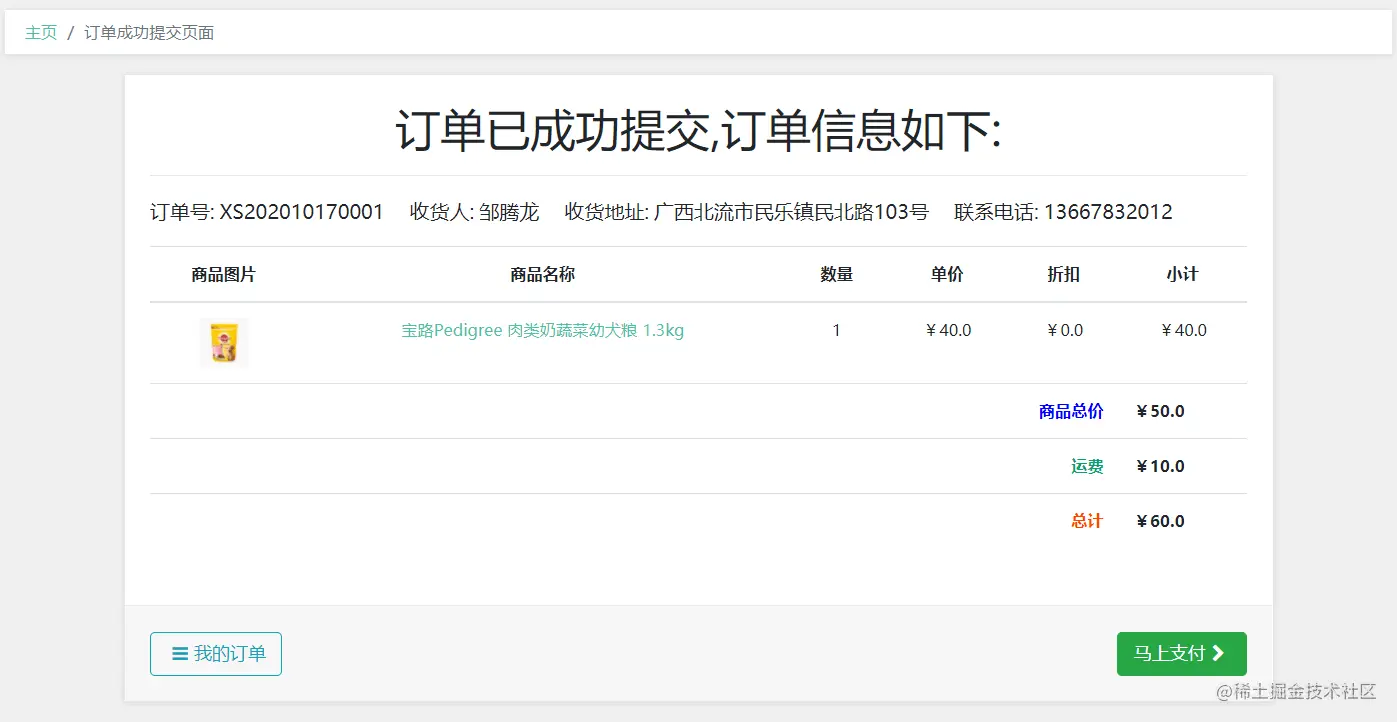Screen dimensions: 1397x722
Task: Click the 订单成功提交页面 breadcrumb text
Action: click(x=149, y=33)
